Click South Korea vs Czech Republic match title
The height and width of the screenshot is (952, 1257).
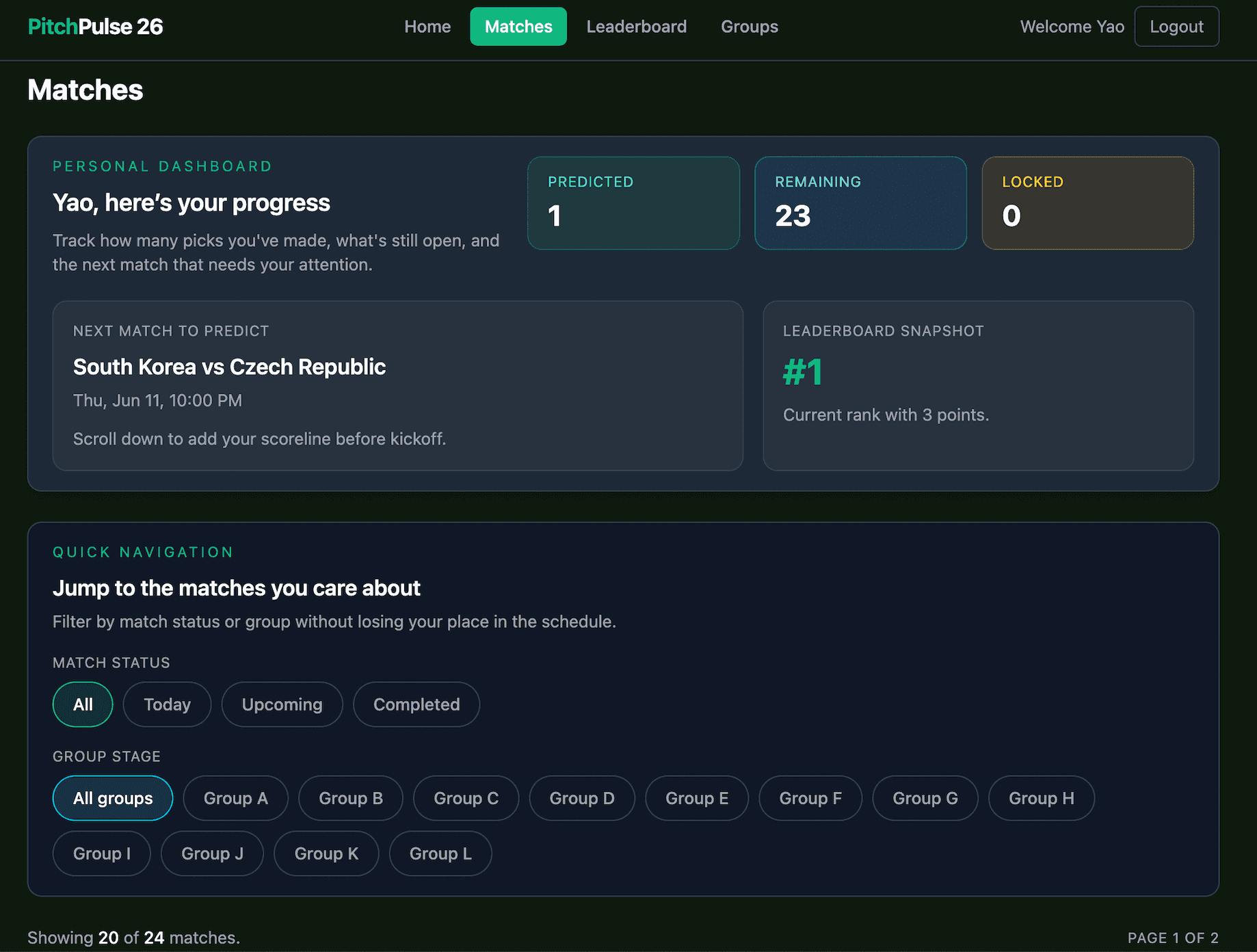tap(229, 367)
